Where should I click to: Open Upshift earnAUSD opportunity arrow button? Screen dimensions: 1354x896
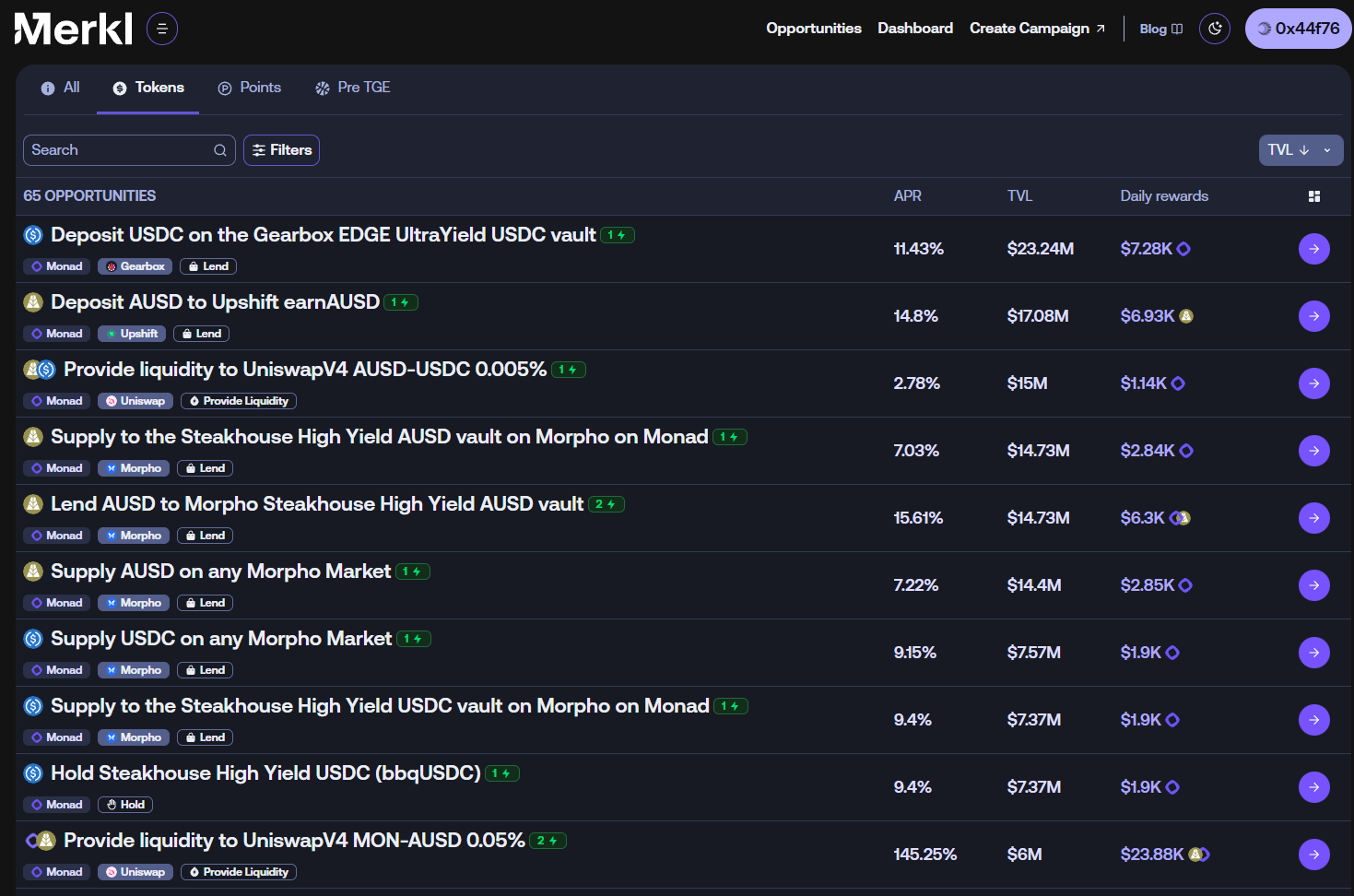coord(1313,316)
